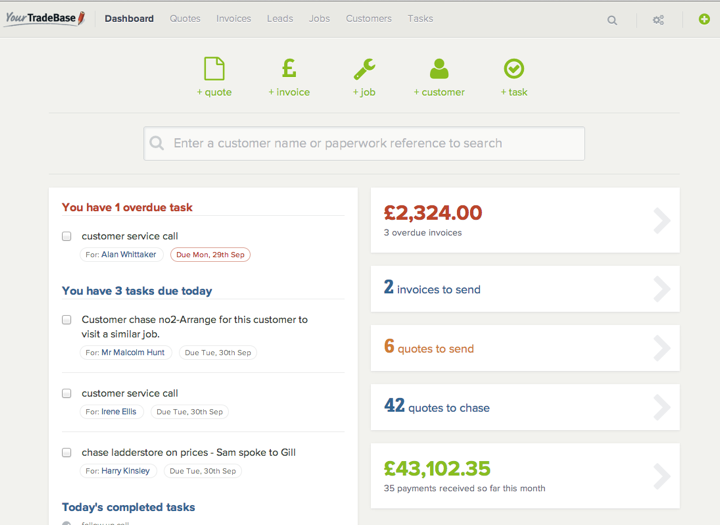This screenshot has width=720, height=525.
Task: Click the 3 overdue invoices label
Action: (423, 233)
